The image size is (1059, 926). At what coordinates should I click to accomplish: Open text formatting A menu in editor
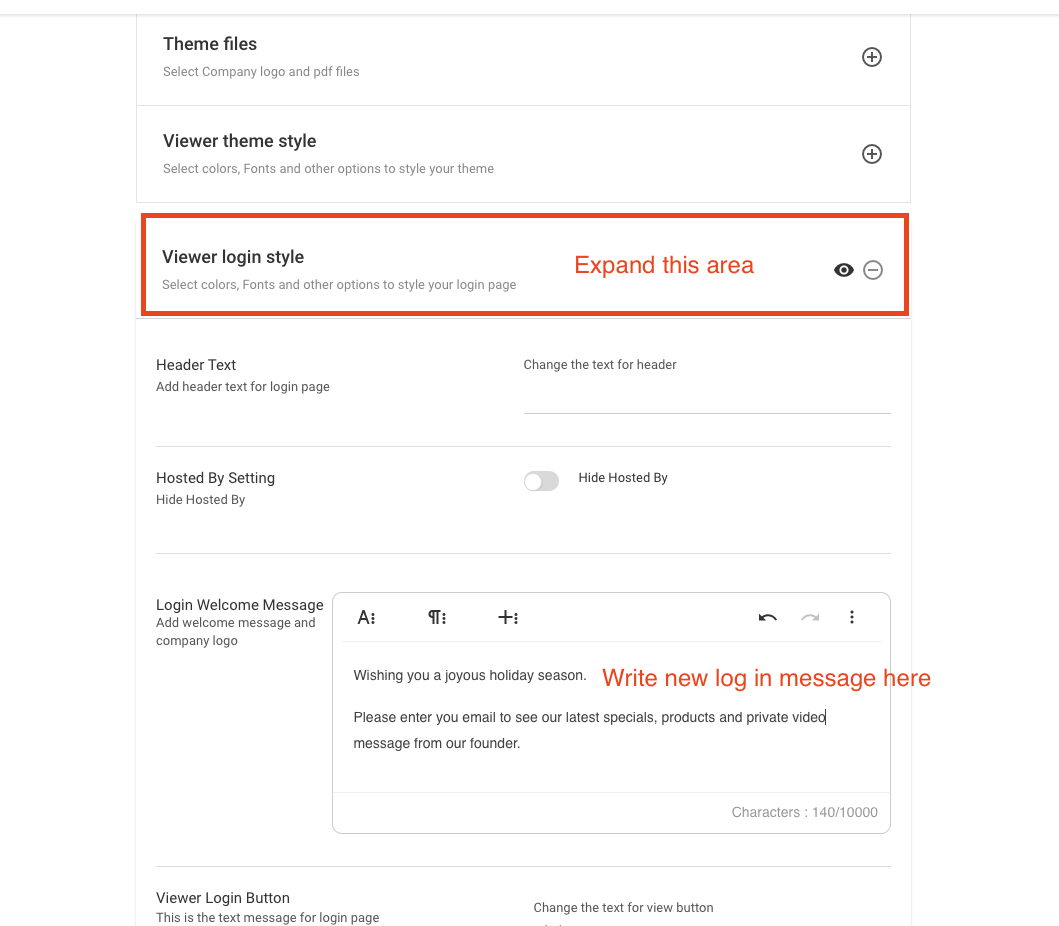(x=367, y=617)
